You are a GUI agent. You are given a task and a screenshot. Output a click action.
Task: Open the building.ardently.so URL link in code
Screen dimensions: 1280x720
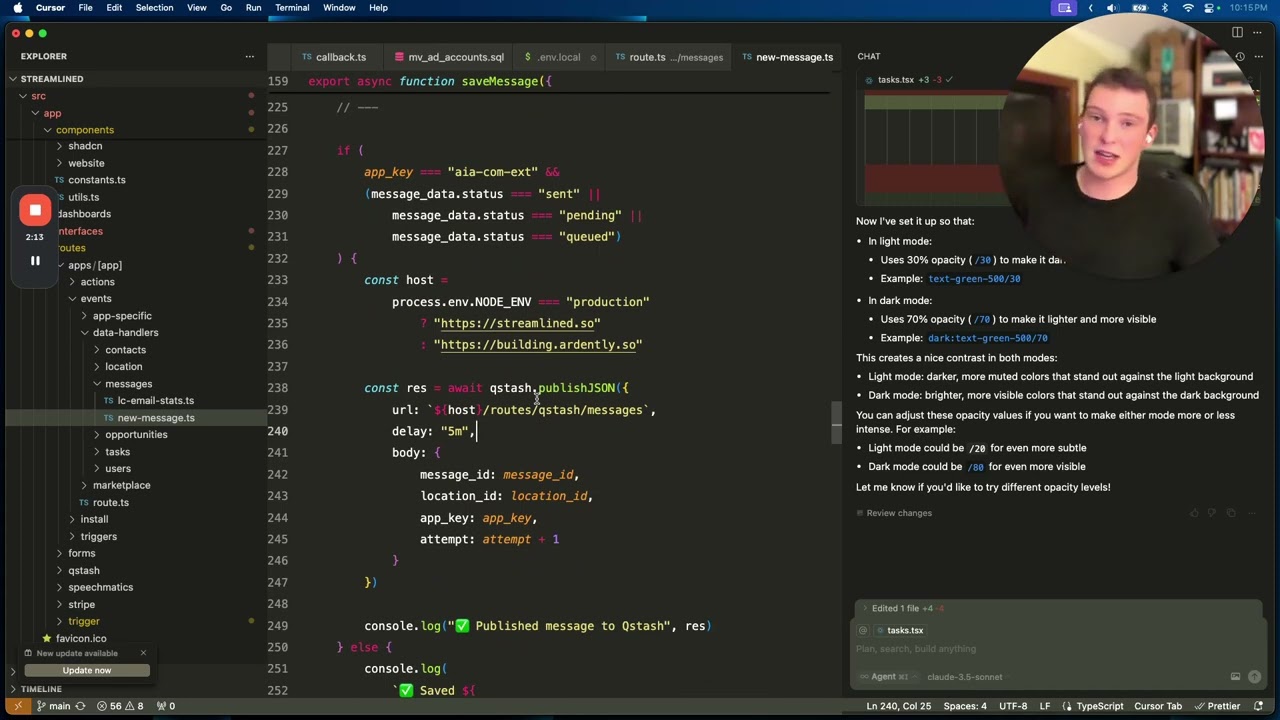(538, 345)
